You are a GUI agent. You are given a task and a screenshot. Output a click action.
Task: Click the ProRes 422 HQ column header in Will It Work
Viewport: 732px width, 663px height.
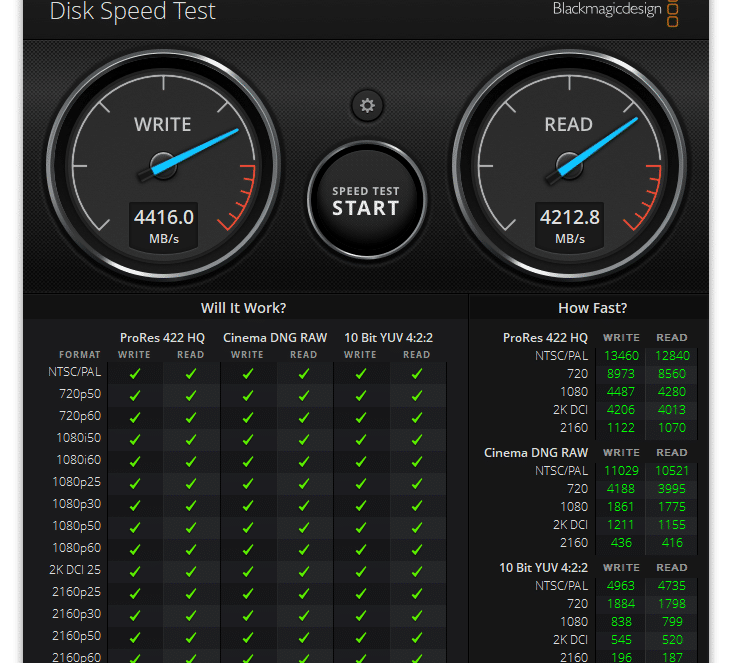(162, 338)
